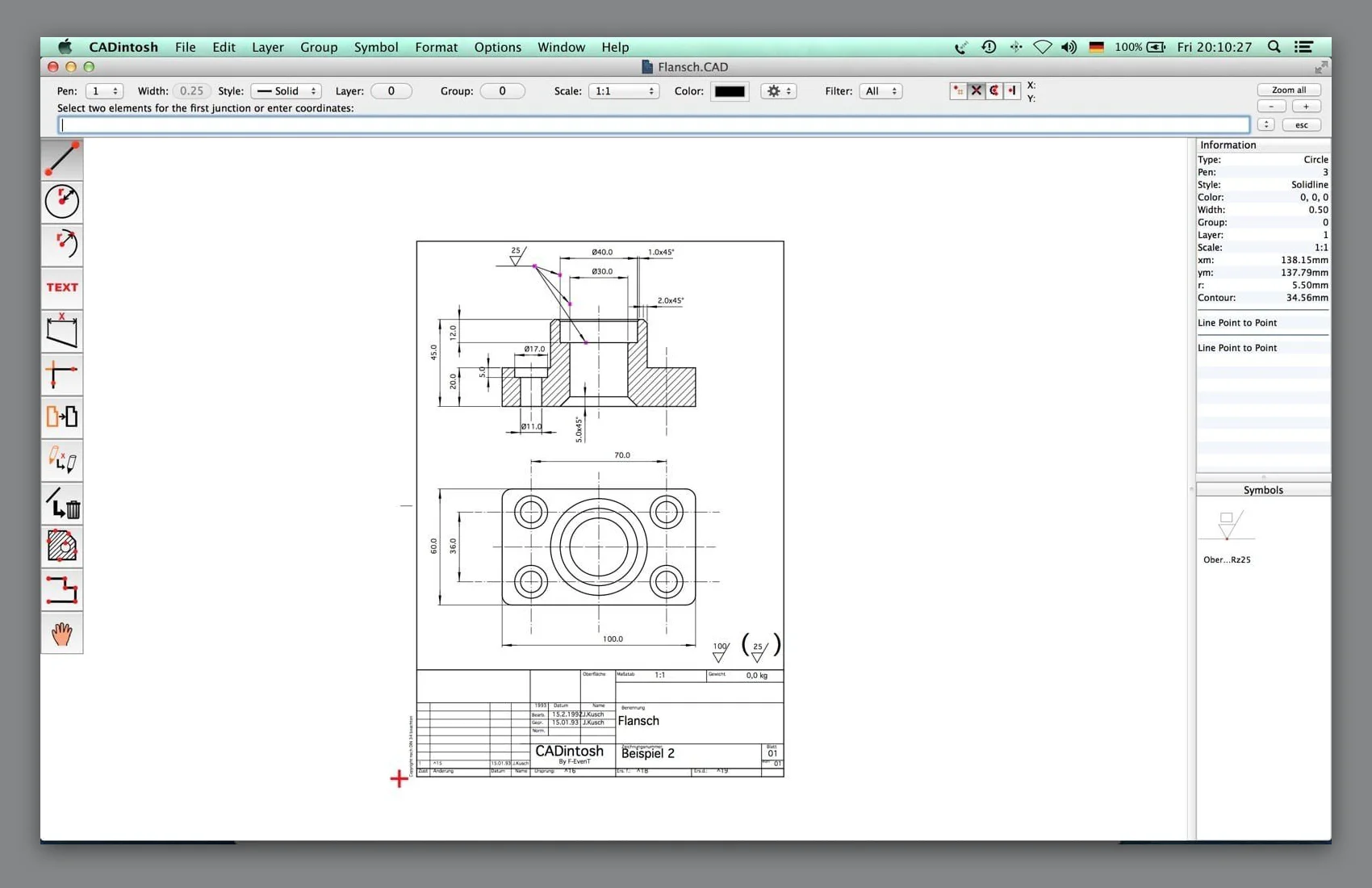The width and height of the screenshot is (1372, 888).
Task: Click the phone status menu bar icon
Action: [x=960, y=47]
